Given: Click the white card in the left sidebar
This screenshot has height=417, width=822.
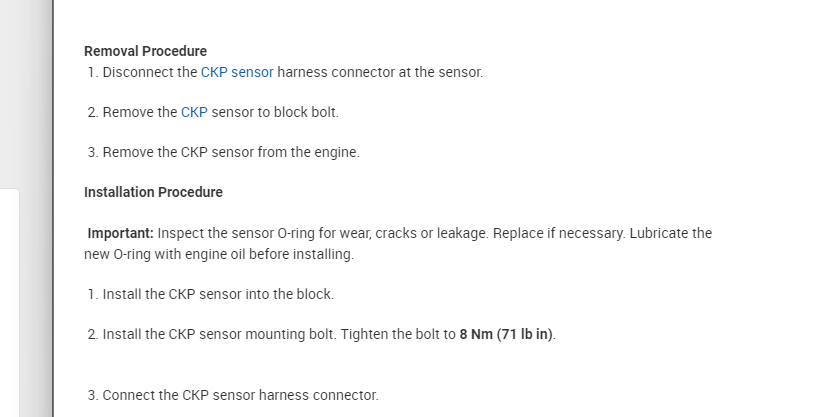Looking at the screenshot, I should point(9,300).
